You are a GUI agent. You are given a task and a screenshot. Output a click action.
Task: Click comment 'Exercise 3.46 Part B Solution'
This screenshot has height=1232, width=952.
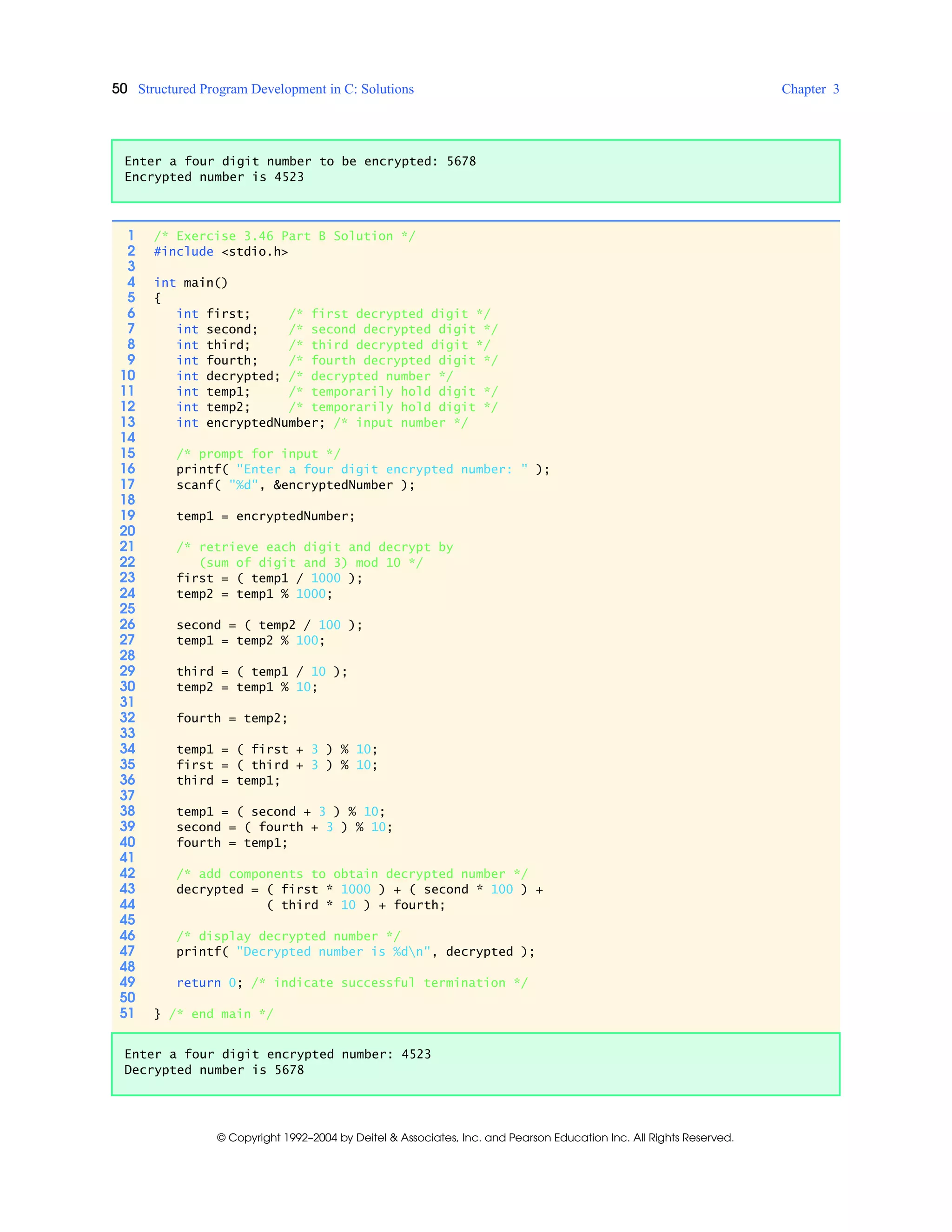285,236
